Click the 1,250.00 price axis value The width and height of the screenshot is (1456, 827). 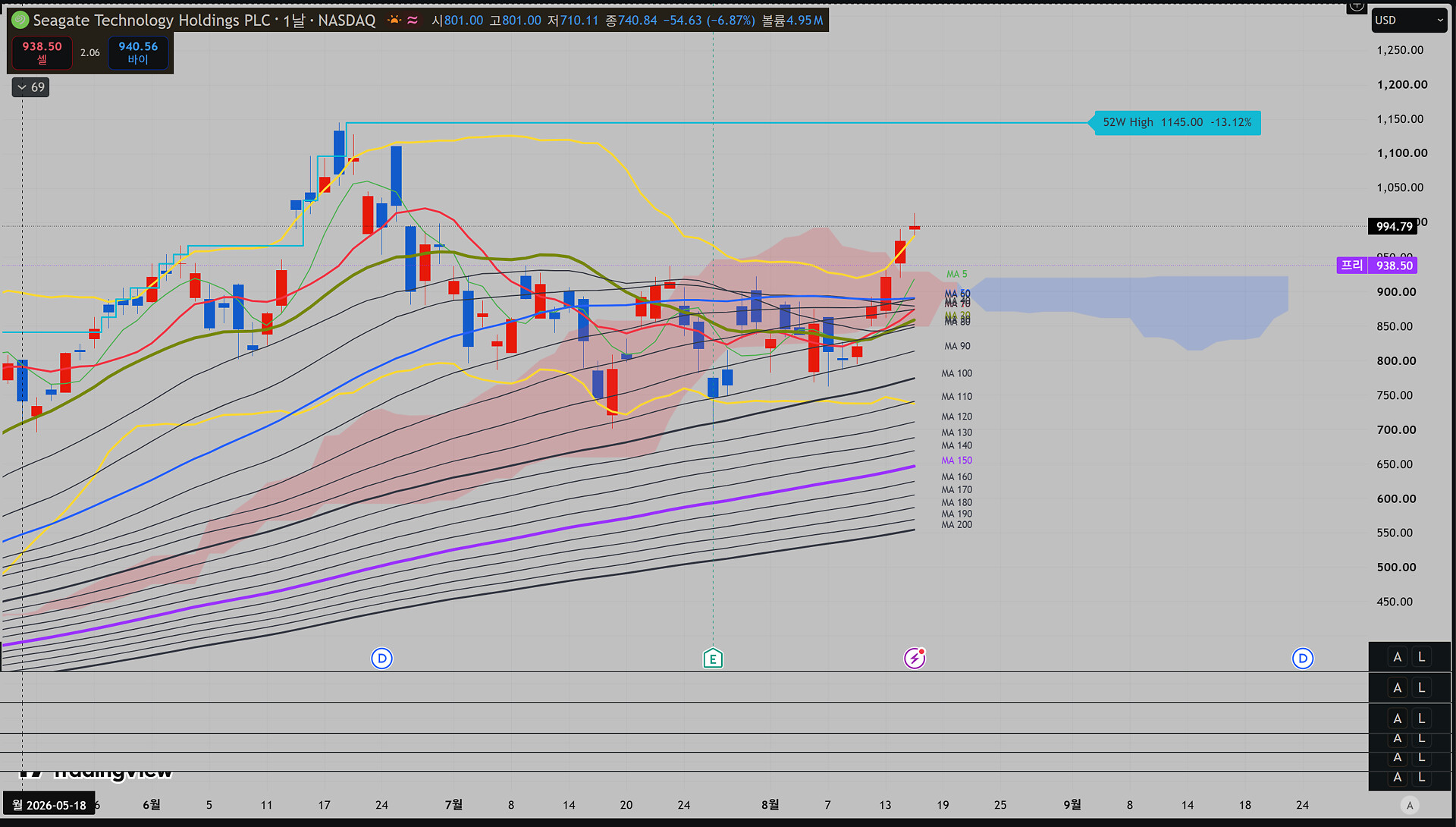1400,51
